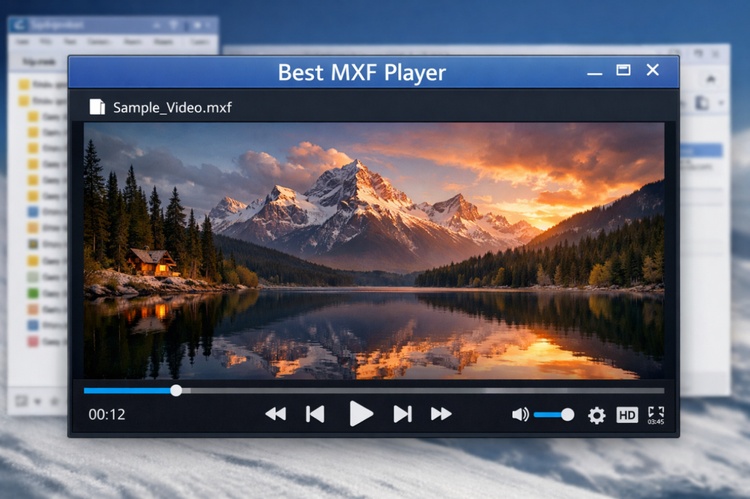Rewind the video
This screenshot has height=499, width=750.
tap(276, 414)
